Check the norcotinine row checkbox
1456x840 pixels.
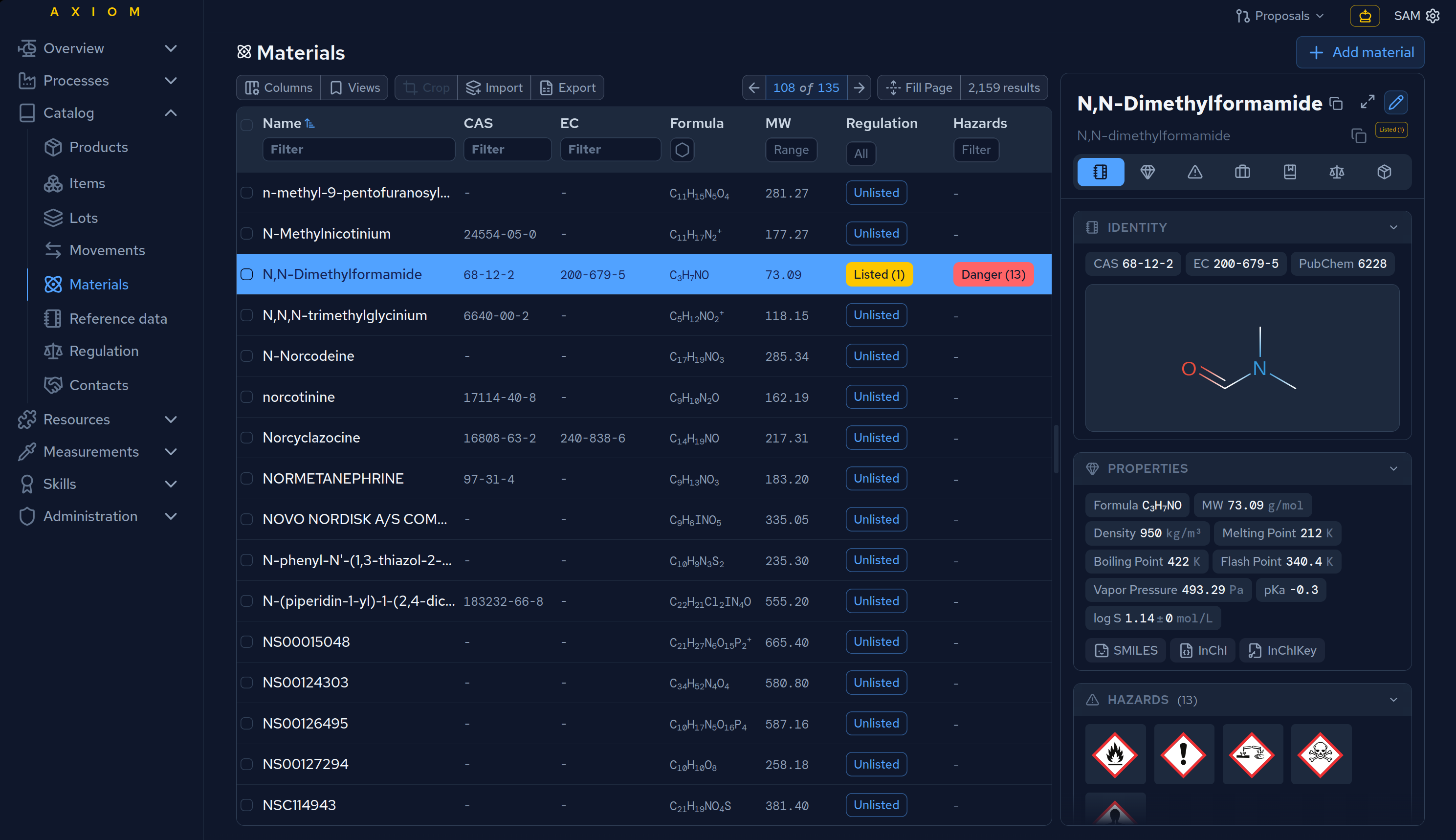tap(247, 397)
